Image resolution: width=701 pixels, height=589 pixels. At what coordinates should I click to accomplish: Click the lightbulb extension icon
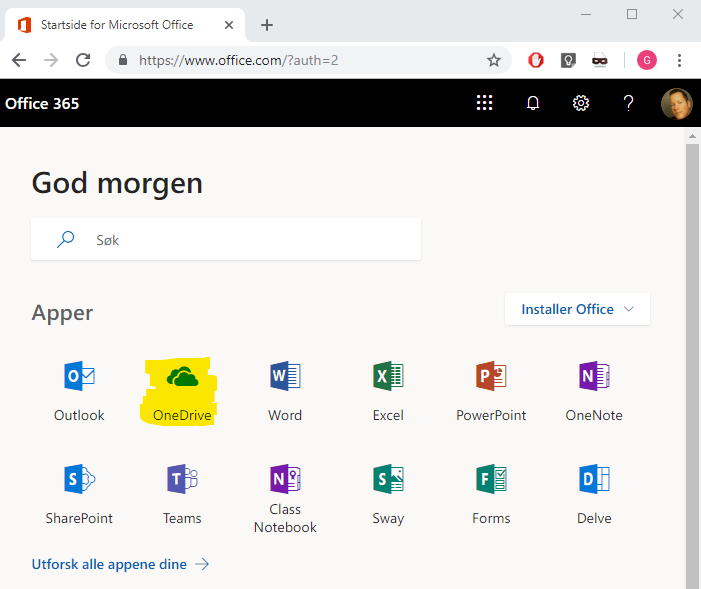coord(568,60)
